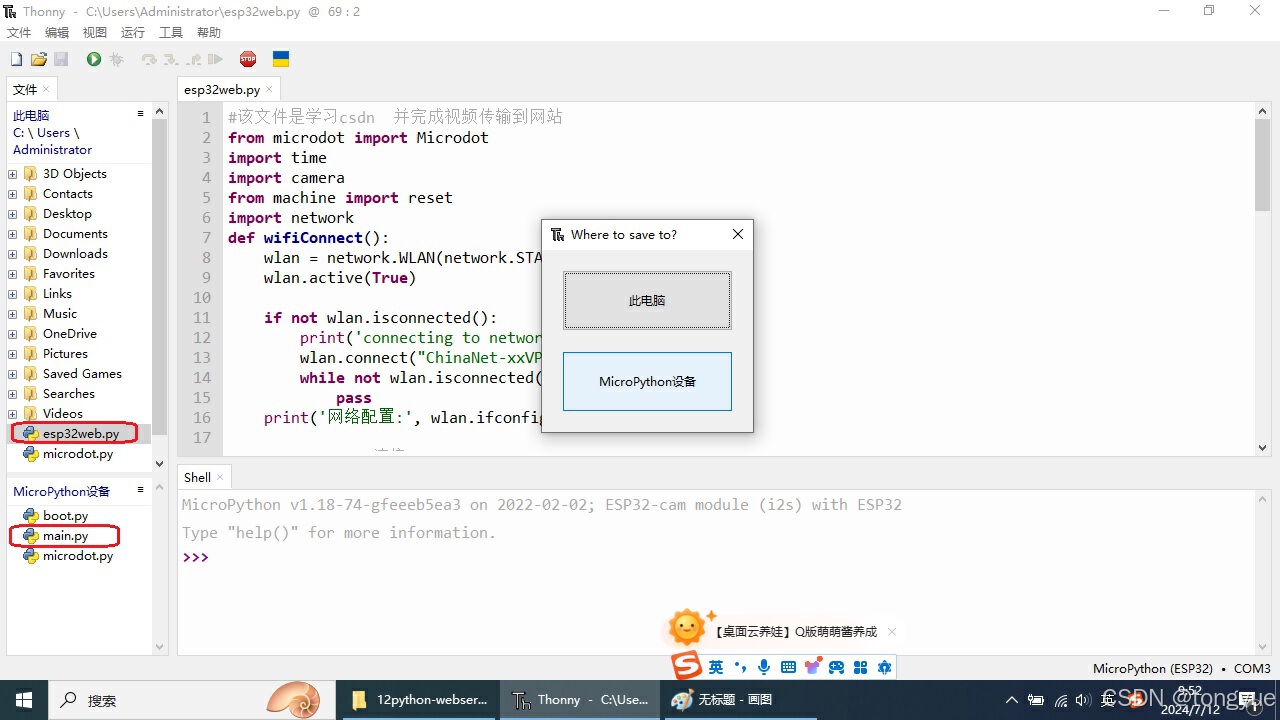1280x720 pixels.
Task: Select main.py on the MicroPython device
Action: point(65,536)
